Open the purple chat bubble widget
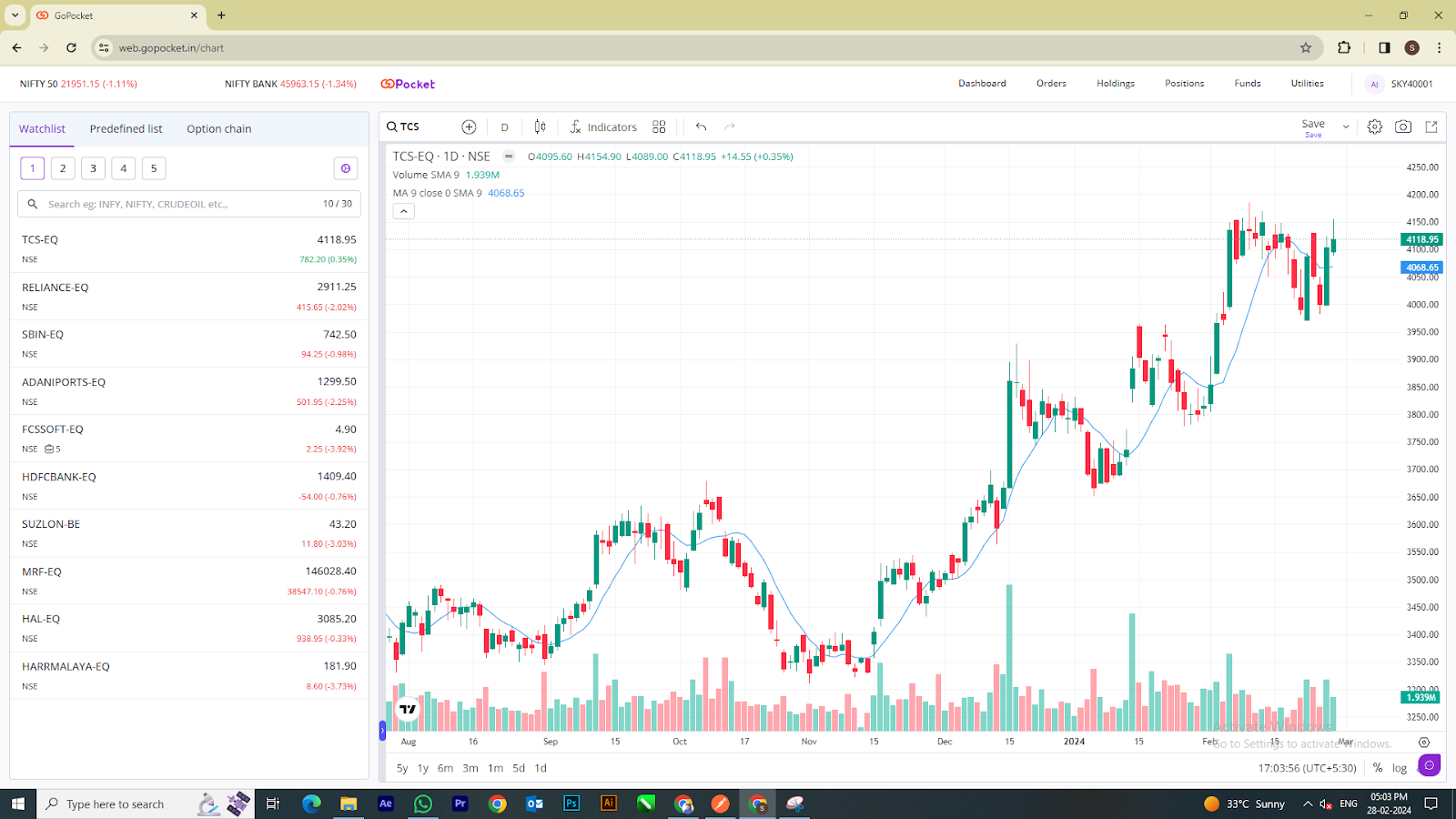Image resolution: width=1456 pixels, height=819 pixels. 1429,766
